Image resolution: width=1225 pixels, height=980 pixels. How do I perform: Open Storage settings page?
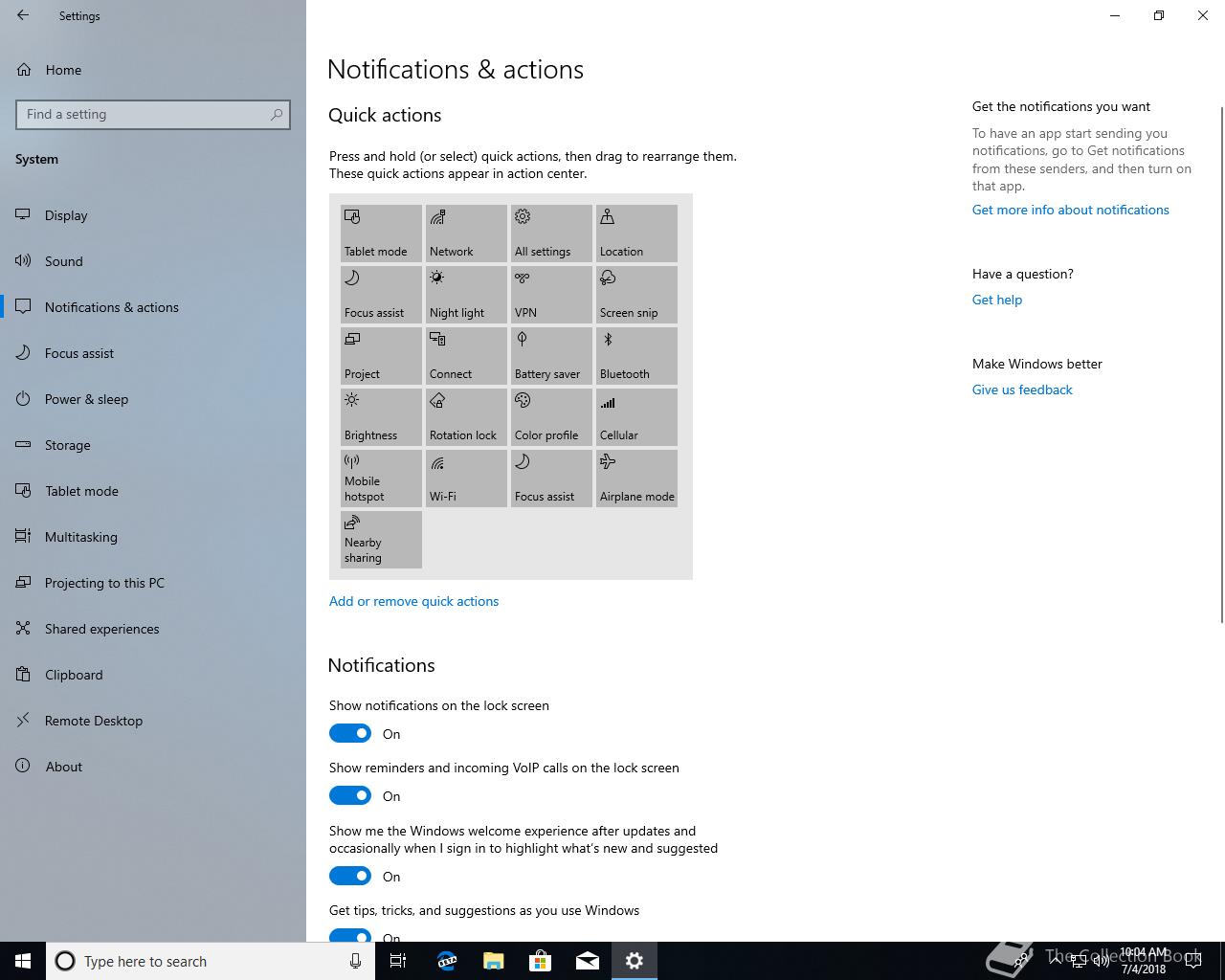pyautogui.click(x=153, y=445)
